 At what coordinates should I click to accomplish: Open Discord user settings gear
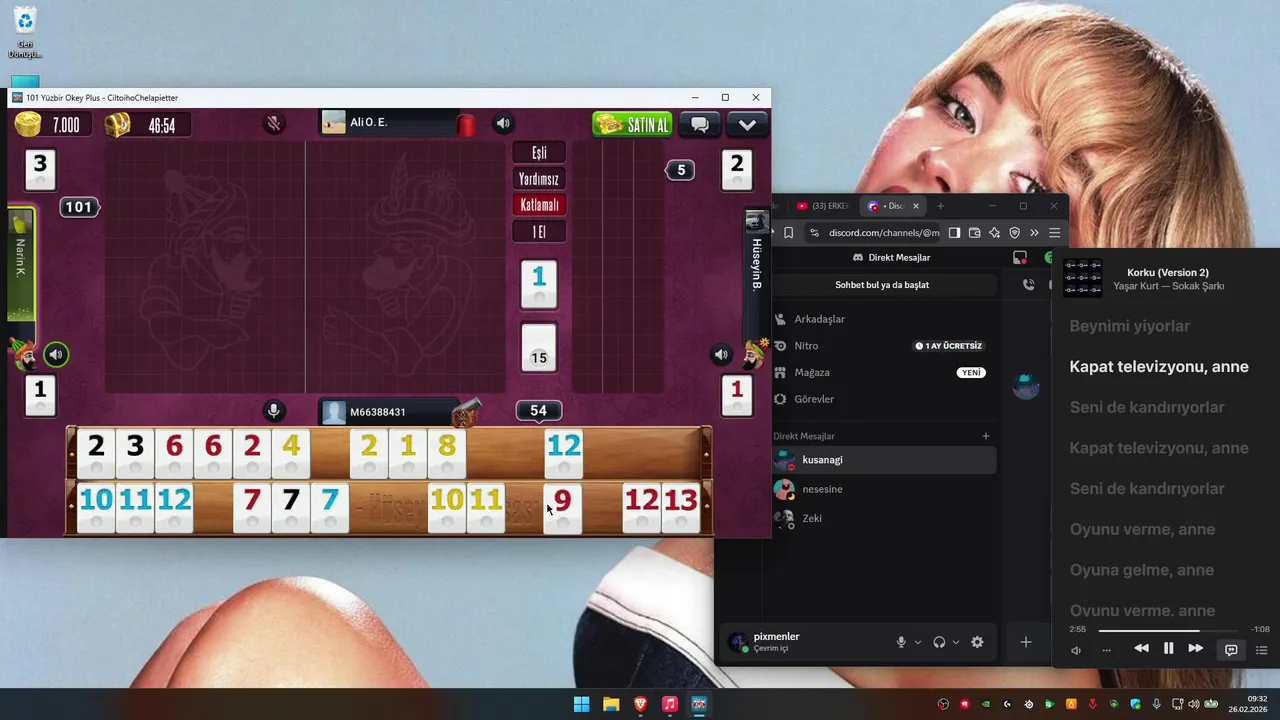click(977, 642)
